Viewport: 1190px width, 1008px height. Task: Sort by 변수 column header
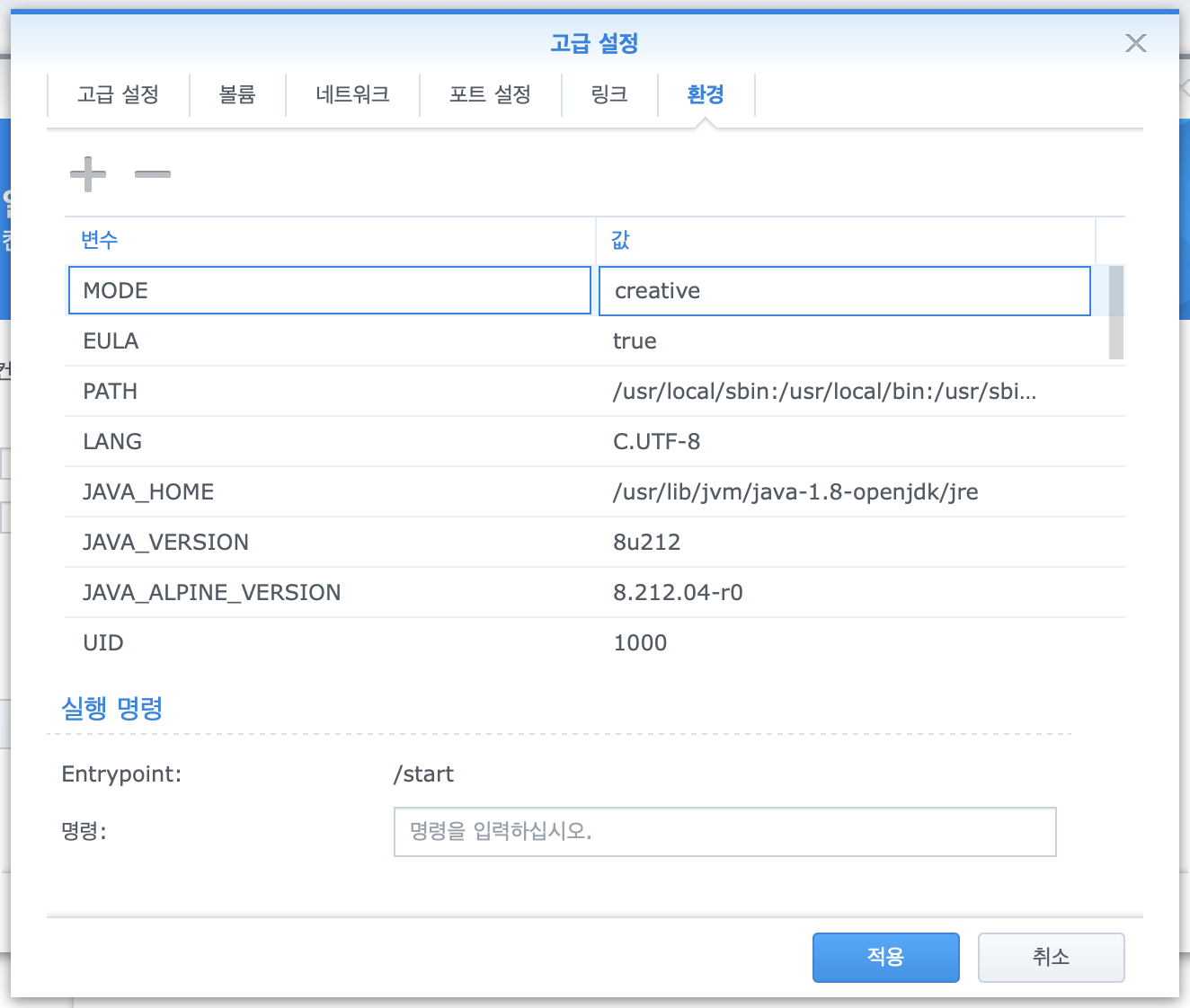[99, 240]
